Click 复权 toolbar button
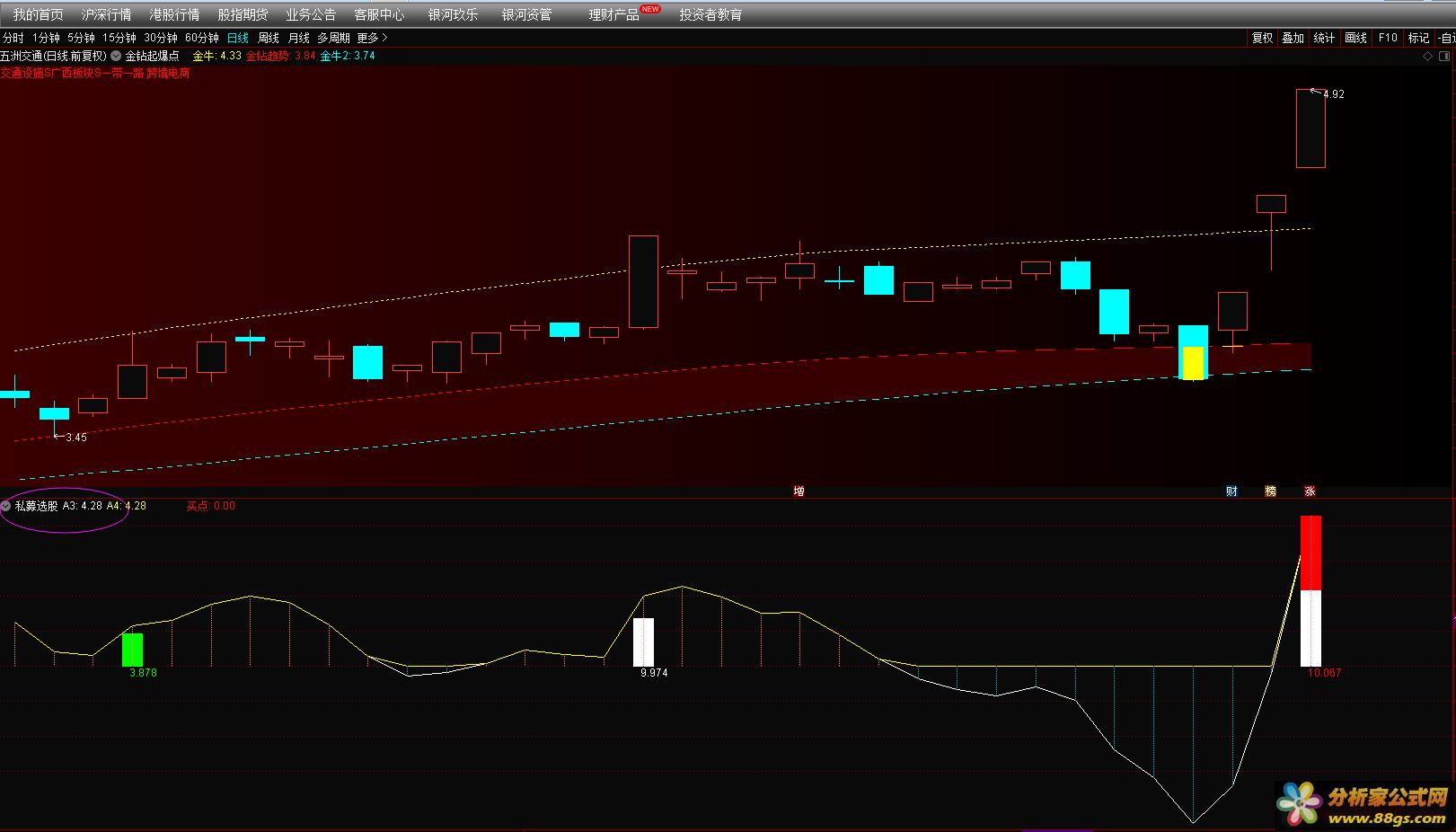 (x=1262, y=38)
